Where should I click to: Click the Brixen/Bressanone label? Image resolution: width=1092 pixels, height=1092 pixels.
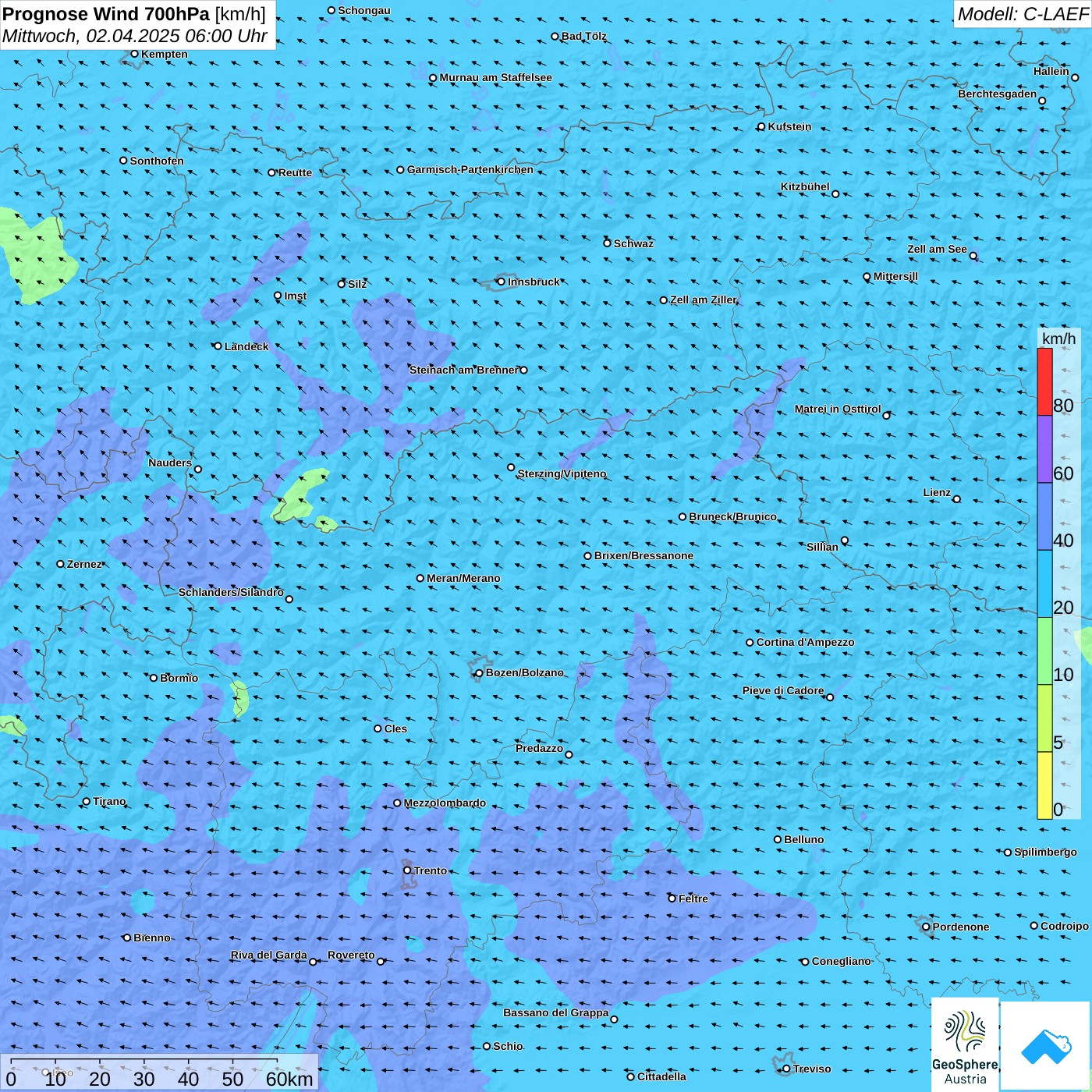click(643, 555)
